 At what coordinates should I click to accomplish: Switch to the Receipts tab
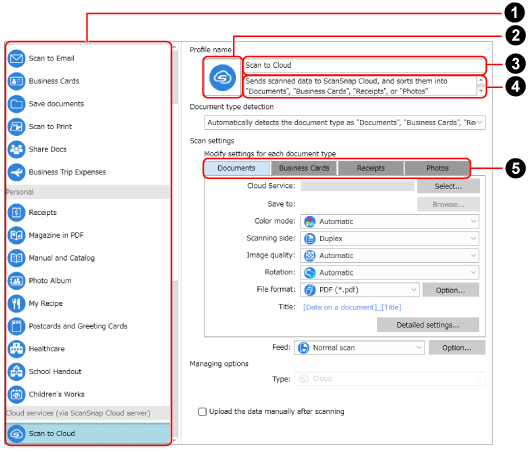click(x=370, y=168)
